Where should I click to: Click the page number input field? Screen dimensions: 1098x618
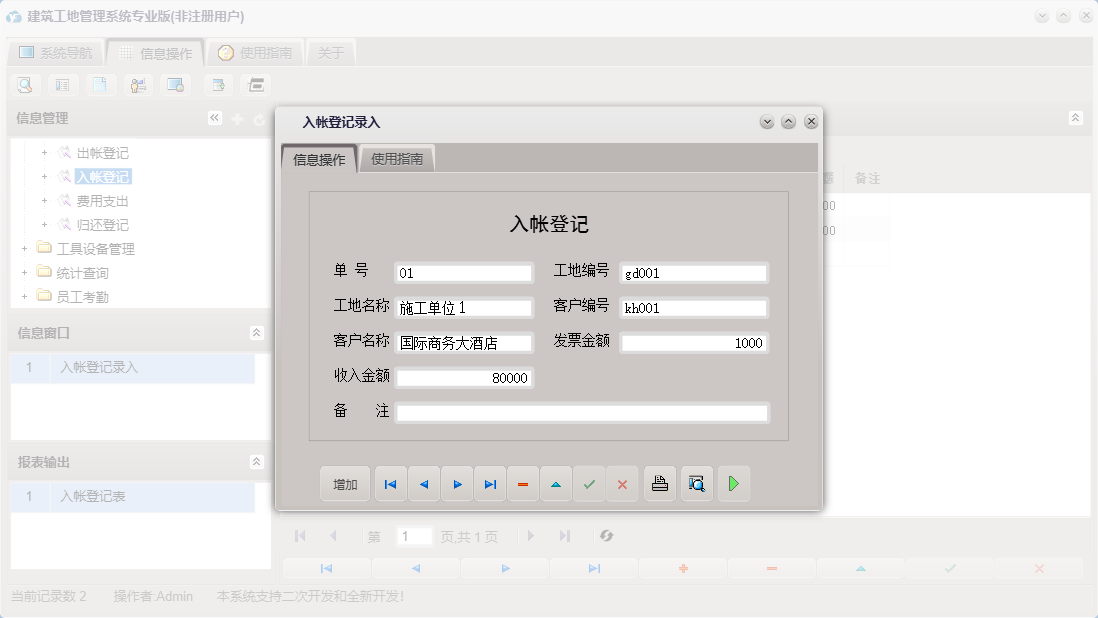point(415,536)
